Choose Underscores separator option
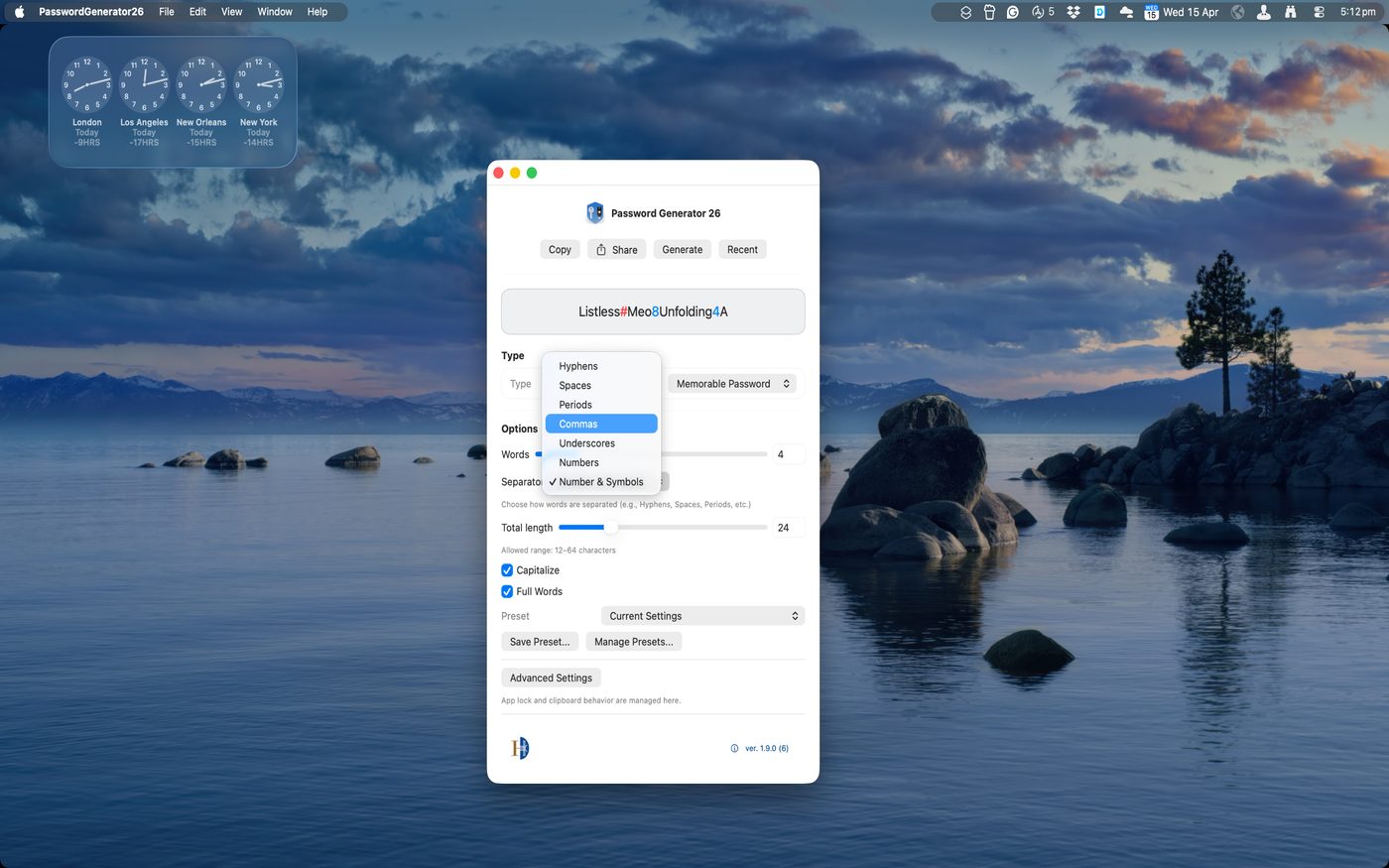 point(601,443)
